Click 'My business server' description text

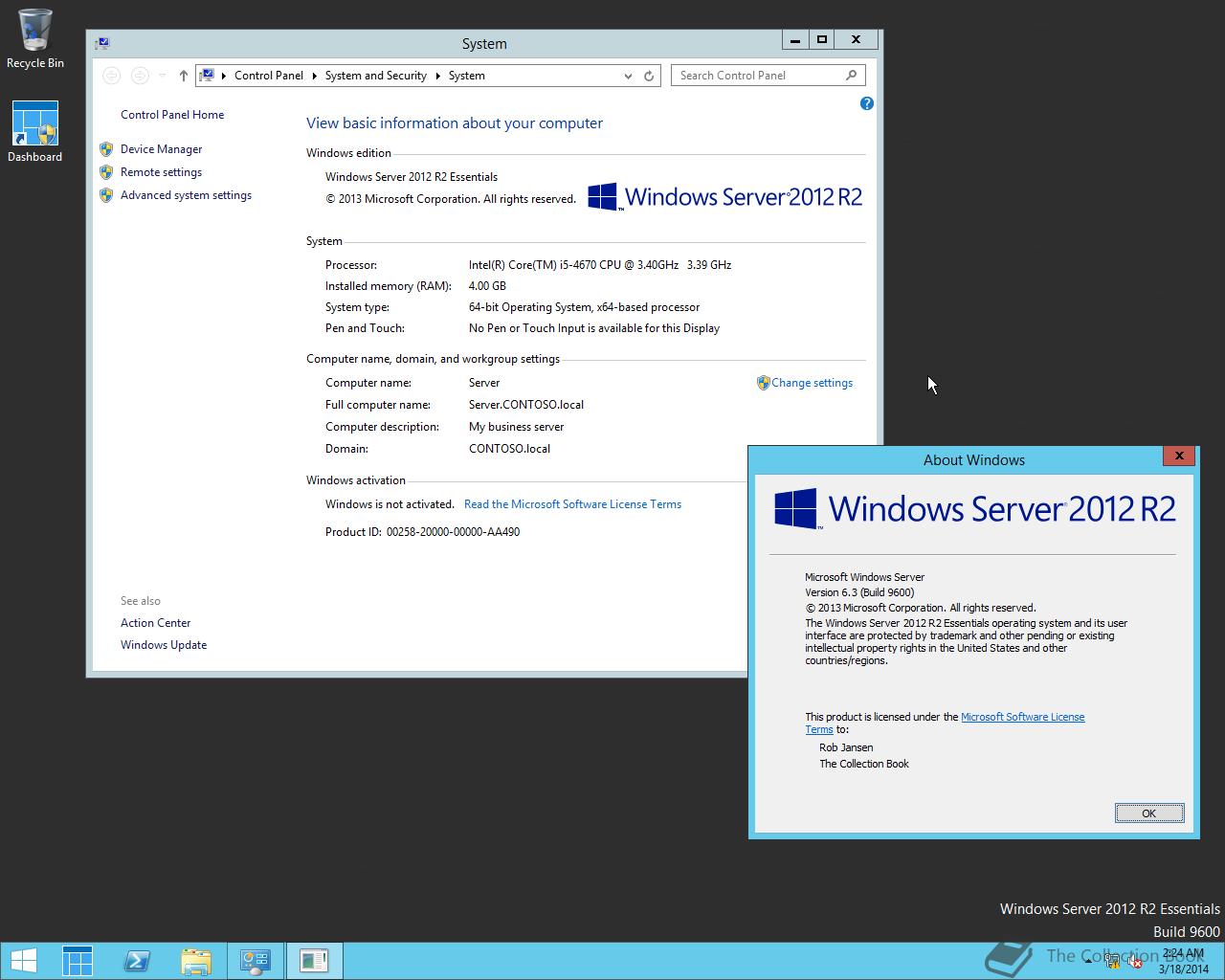[517, 427]
